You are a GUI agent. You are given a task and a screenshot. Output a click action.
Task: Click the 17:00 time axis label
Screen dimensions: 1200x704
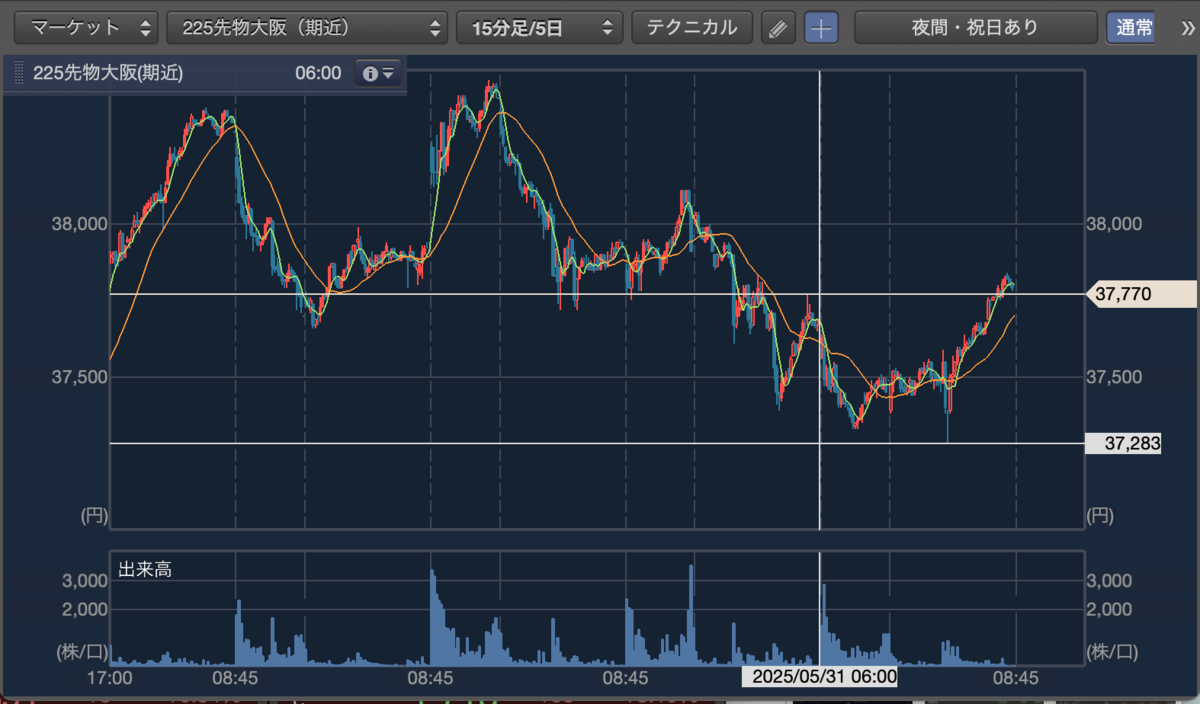coord(110,678)
